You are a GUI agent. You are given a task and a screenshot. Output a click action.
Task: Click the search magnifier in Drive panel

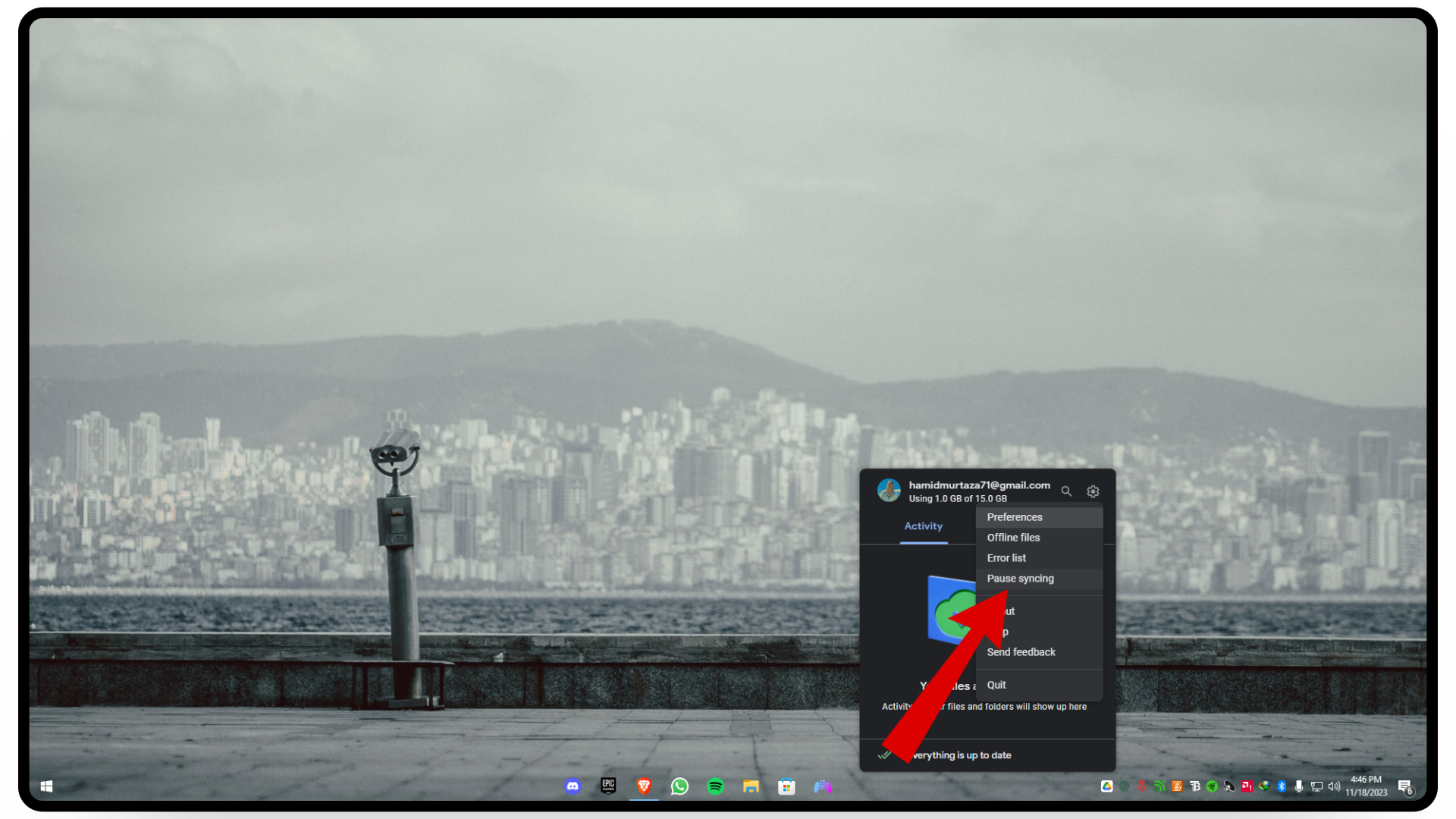pyautogui.click(x=1066, y=491)
